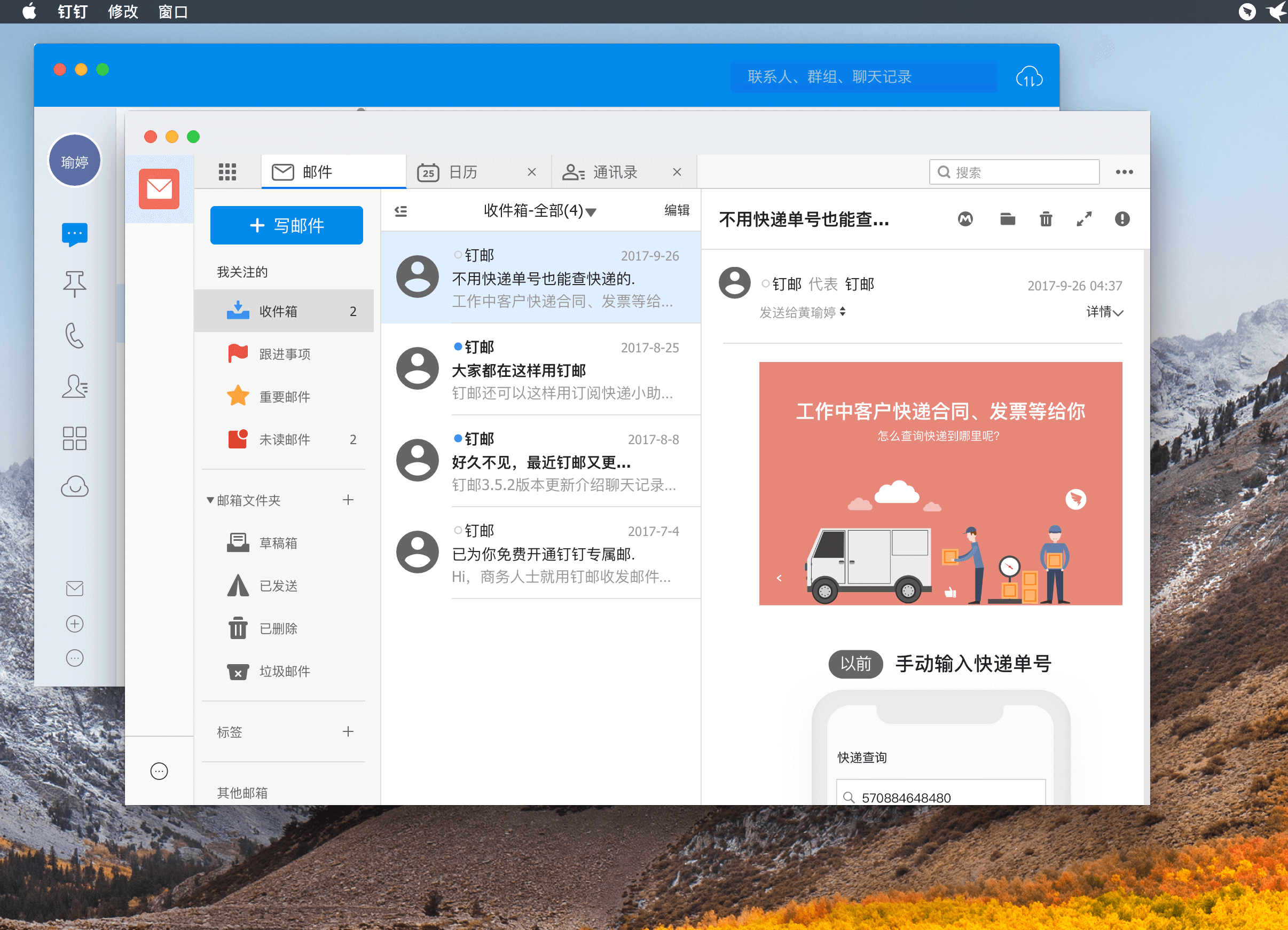
Task: Click the cloud upload/download icon in header
Action: pyautogui.click(x=1029, y=77)
